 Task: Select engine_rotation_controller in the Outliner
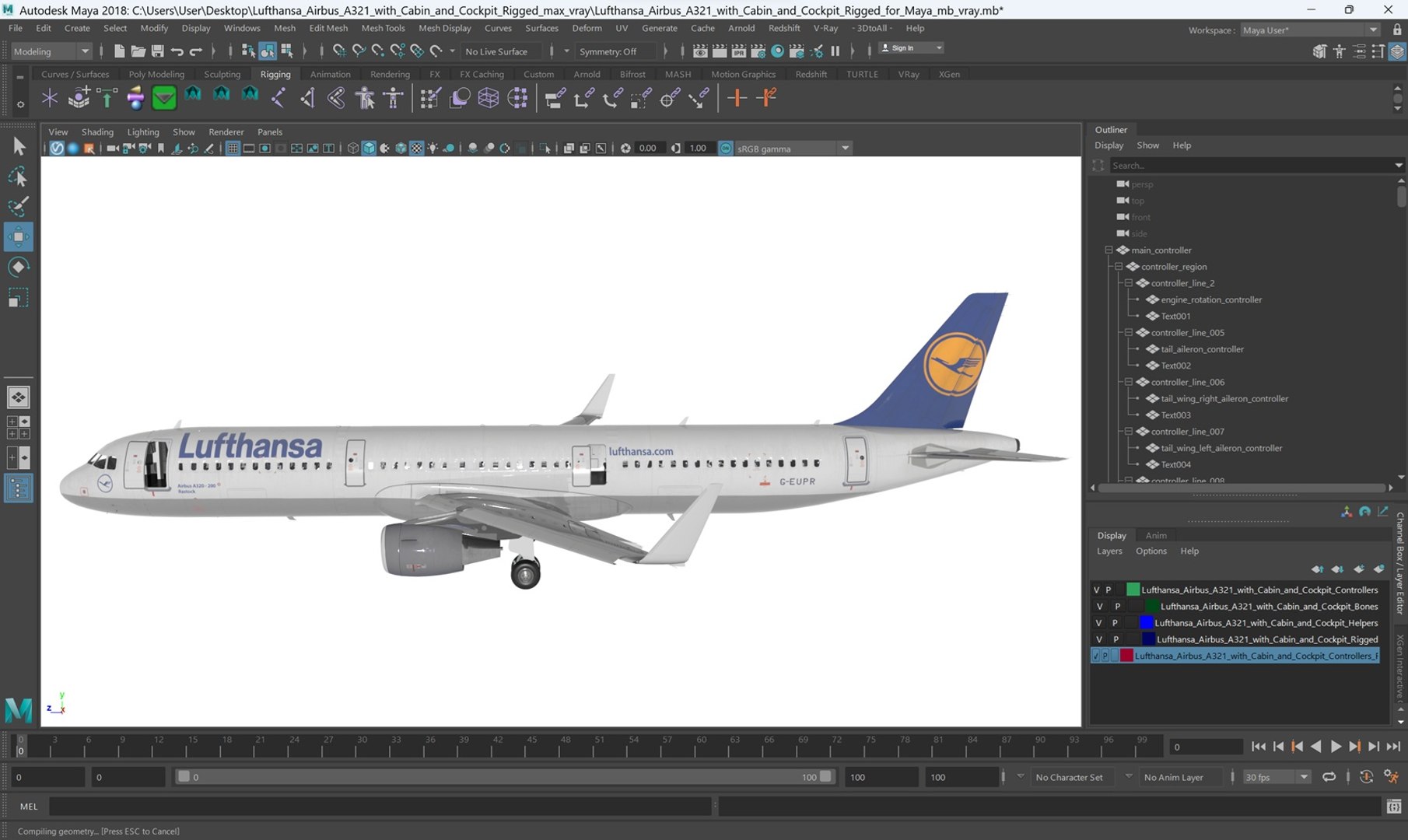pyautogui.click(x=1211, y=299)
